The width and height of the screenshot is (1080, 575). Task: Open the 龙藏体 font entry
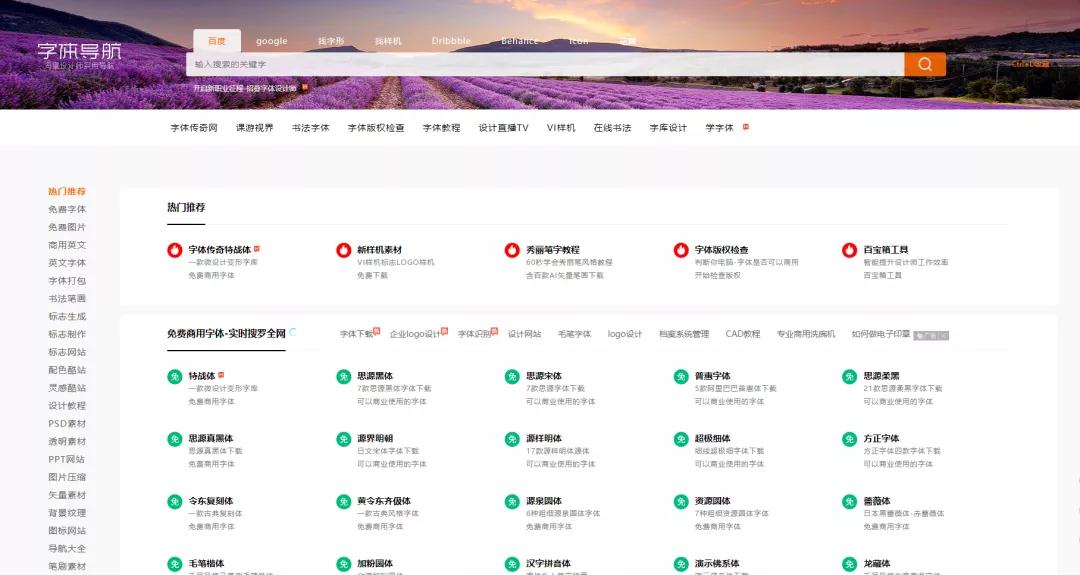click(877, 563)
